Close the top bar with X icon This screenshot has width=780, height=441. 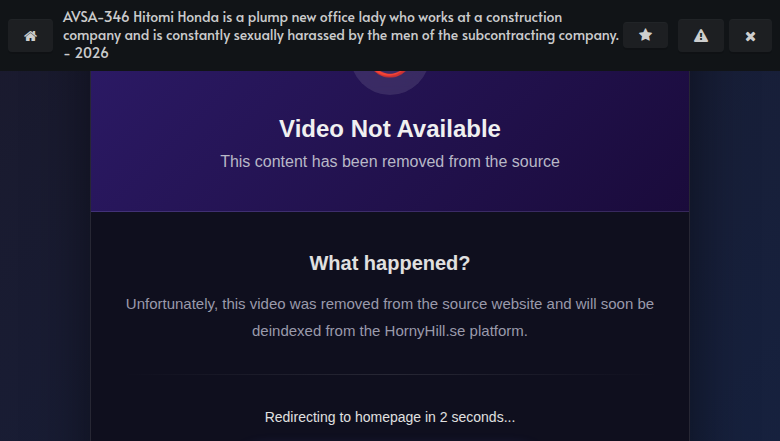[750, 36]
